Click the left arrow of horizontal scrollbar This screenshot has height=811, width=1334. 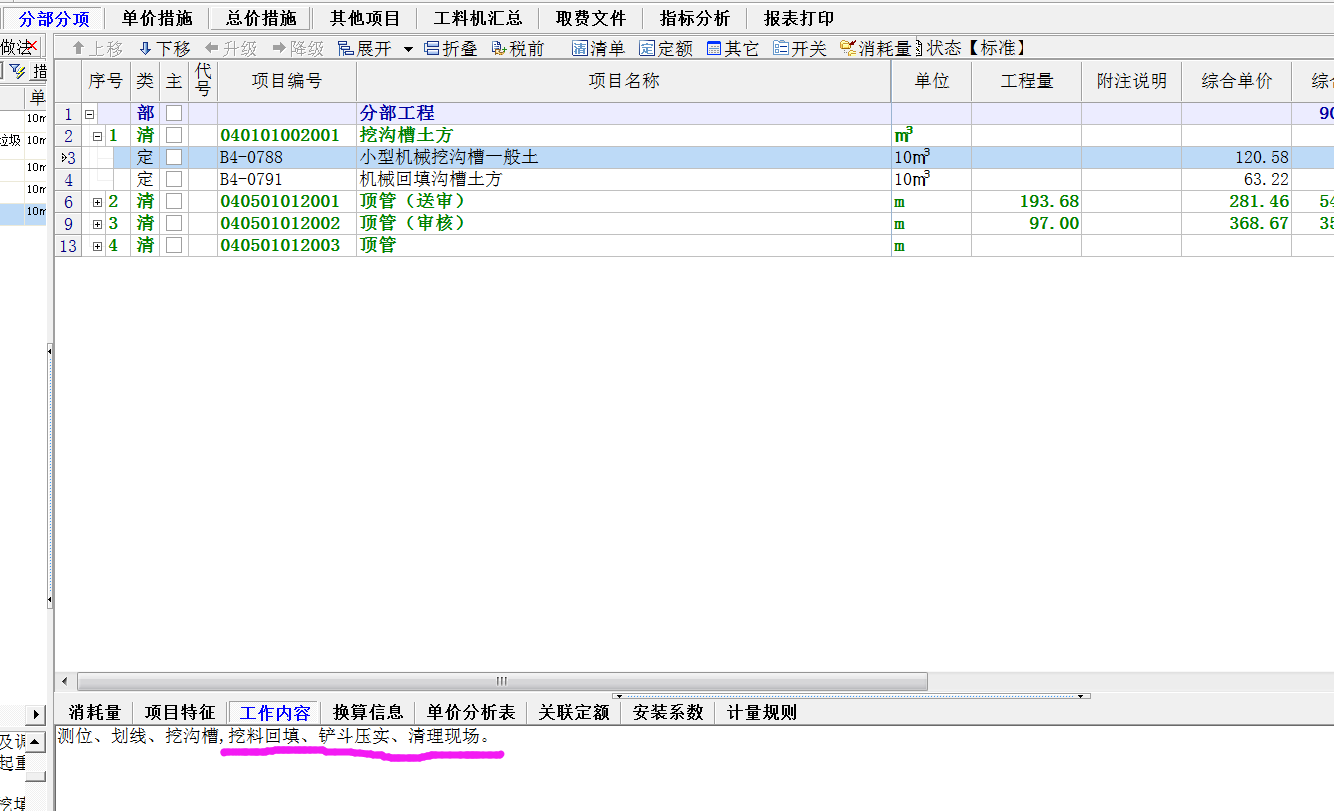[x=65, y=681]
